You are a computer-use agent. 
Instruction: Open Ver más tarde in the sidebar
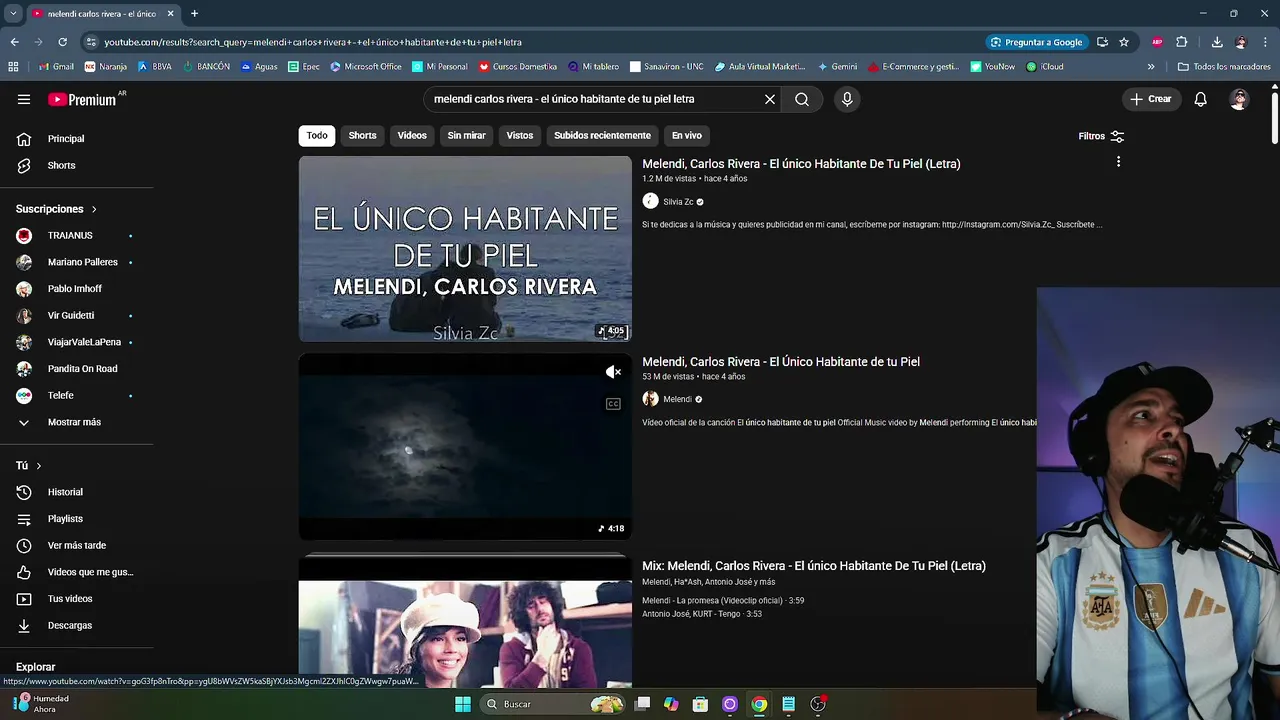(x=77, y=545)
